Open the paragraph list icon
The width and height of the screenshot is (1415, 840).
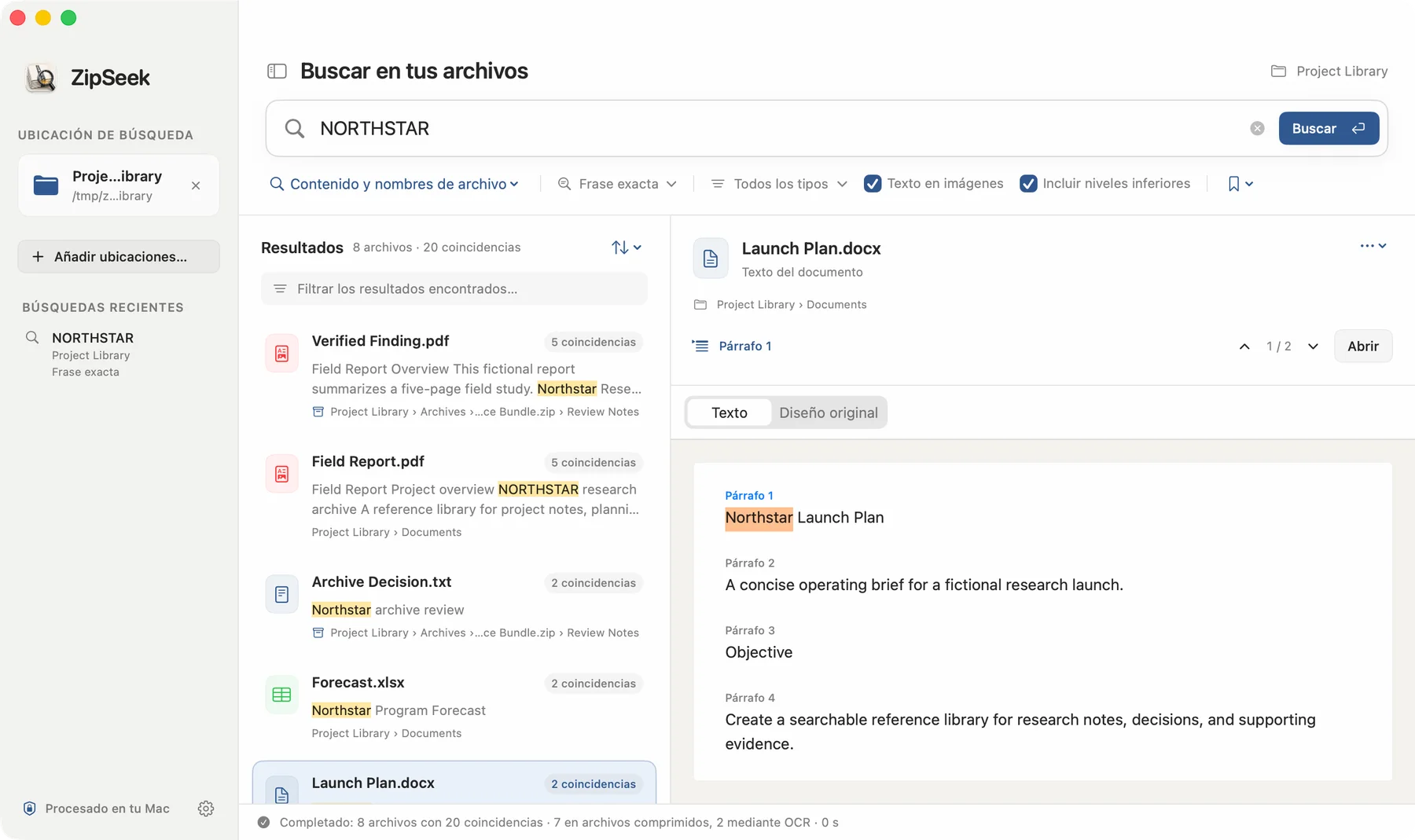[700, 346]
